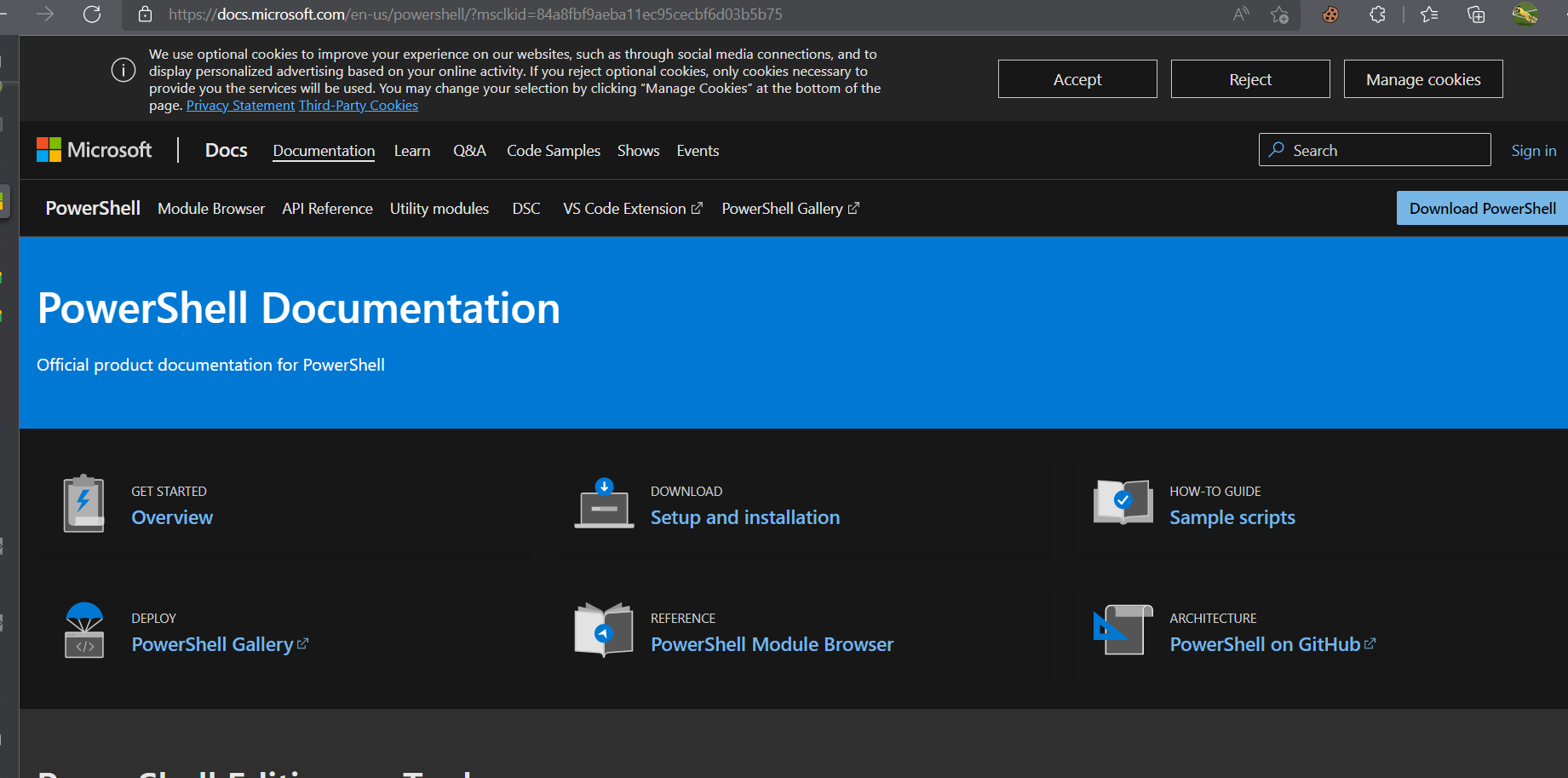Click the Microsoft logo
The height and width of the screenshot is (778, 1568).
94,150
